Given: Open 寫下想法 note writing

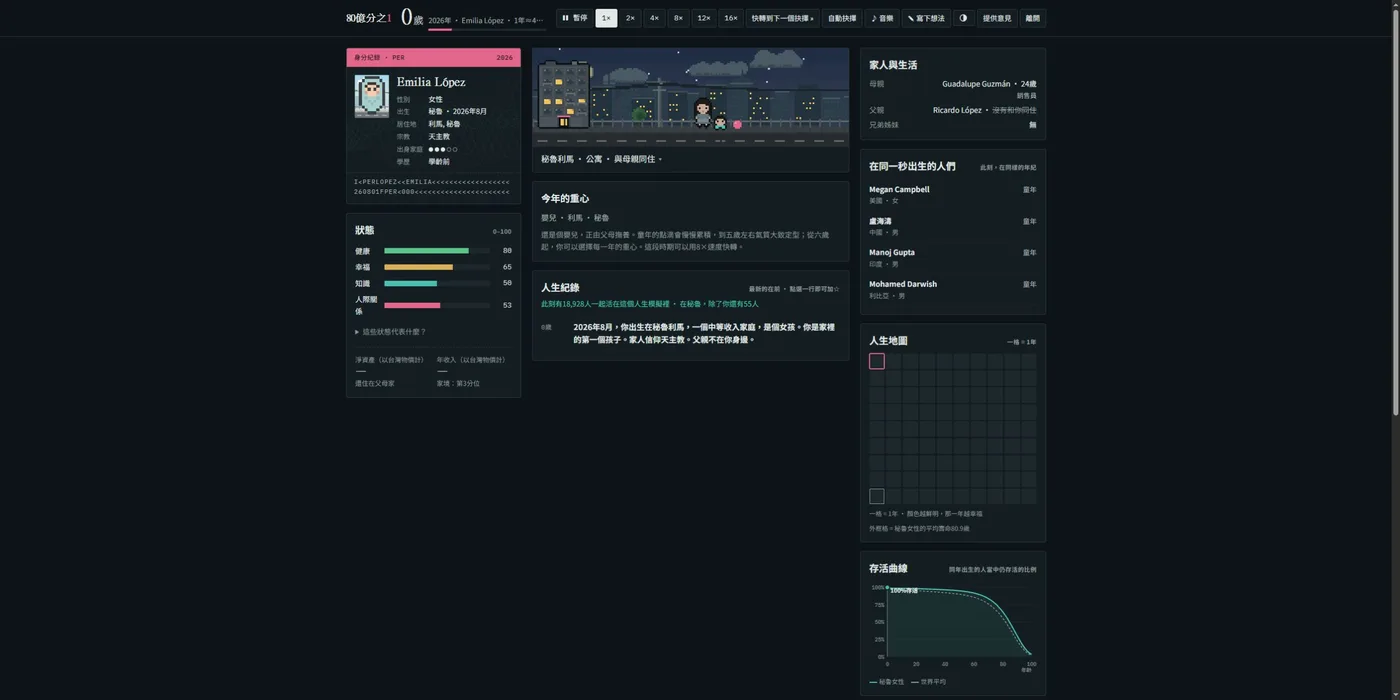Looking at the screenshot, I should tap(926, 18).
